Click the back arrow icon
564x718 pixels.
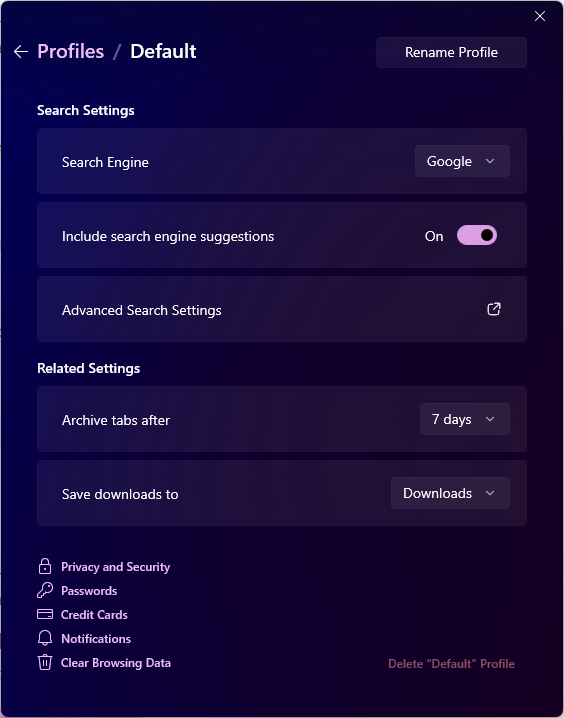click(21, 52)
